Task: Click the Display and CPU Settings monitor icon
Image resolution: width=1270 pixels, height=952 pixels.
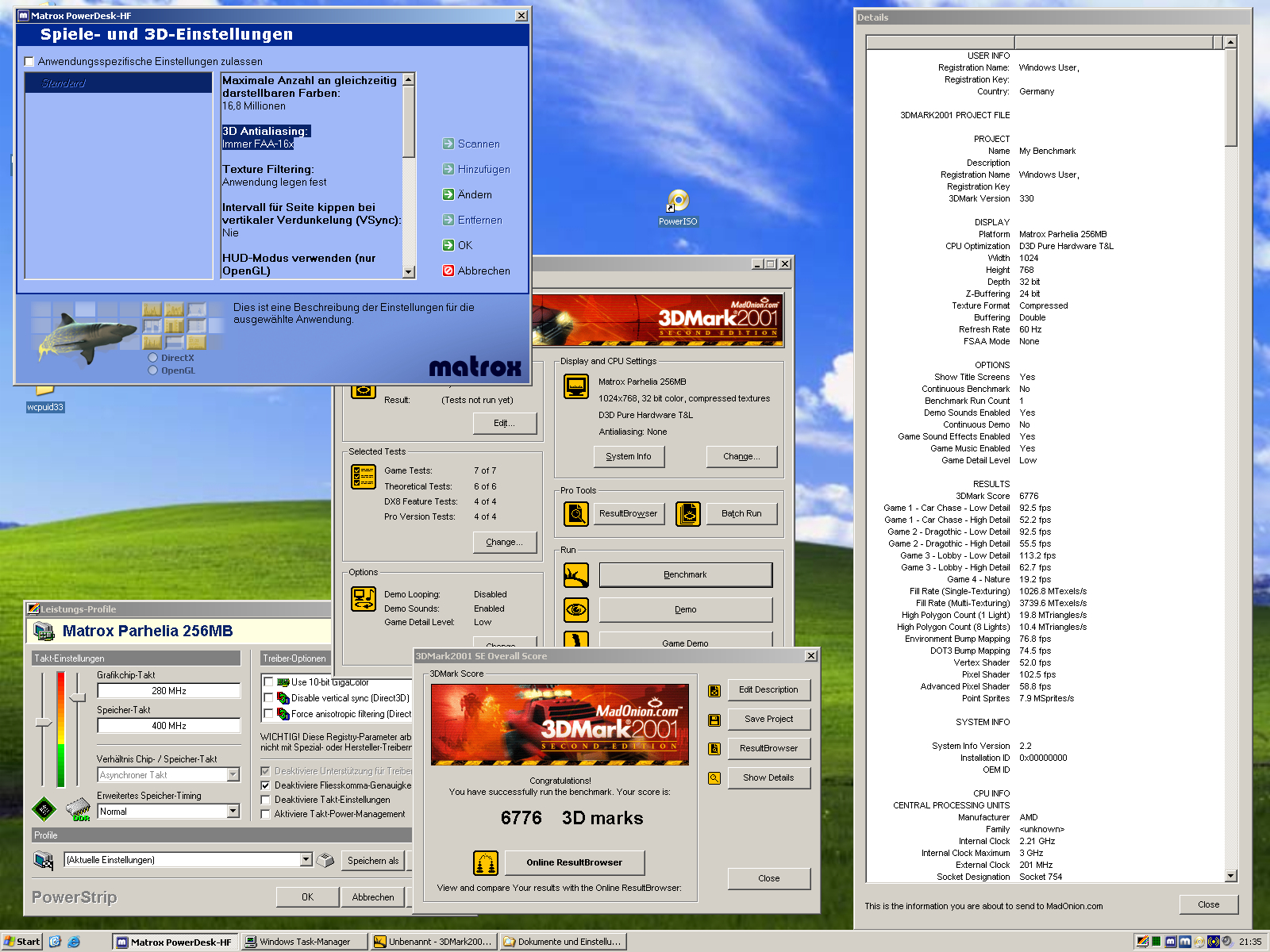Action: [x=575, y=386]
